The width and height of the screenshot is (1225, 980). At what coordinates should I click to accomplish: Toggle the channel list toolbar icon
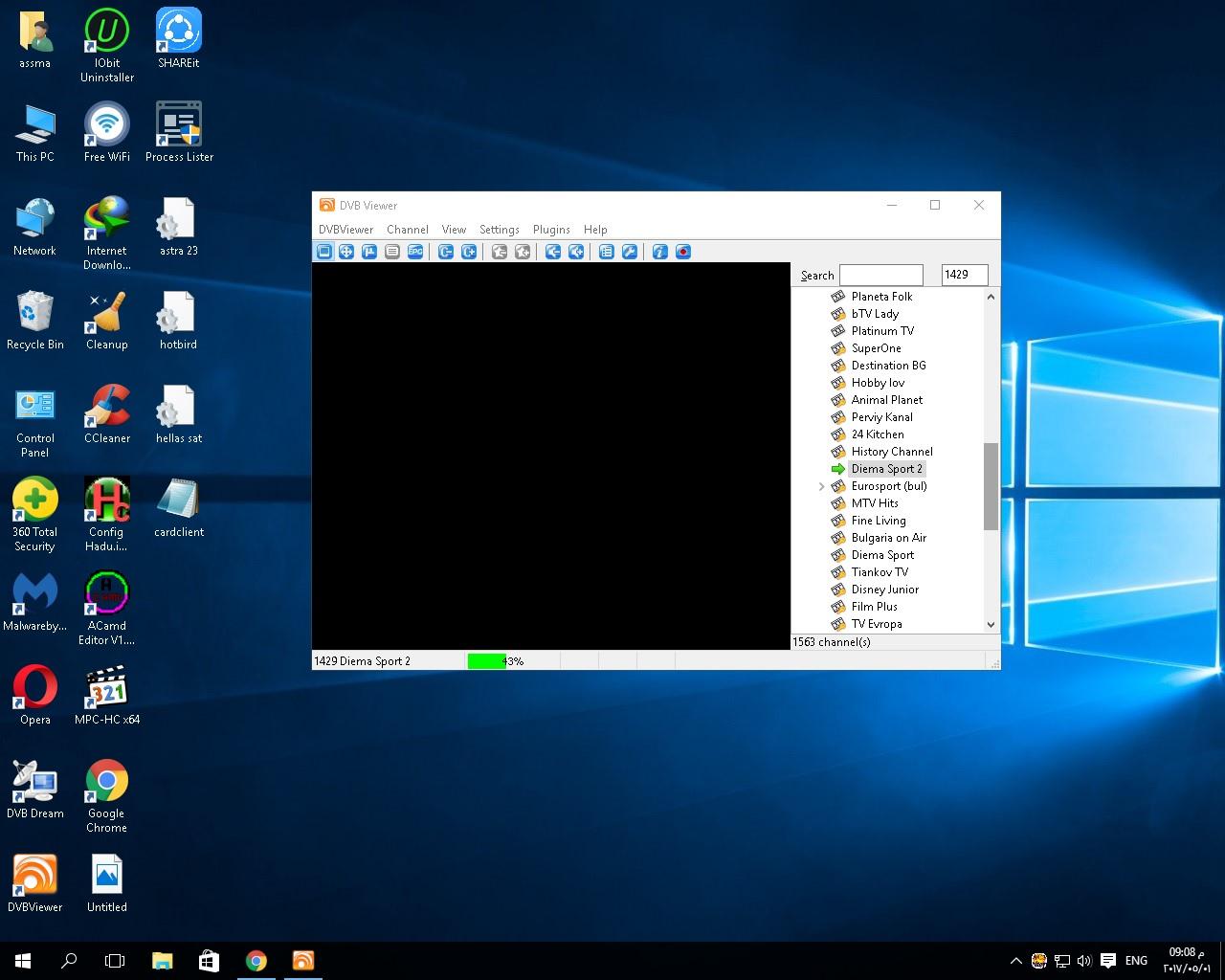tap(607, 252)
